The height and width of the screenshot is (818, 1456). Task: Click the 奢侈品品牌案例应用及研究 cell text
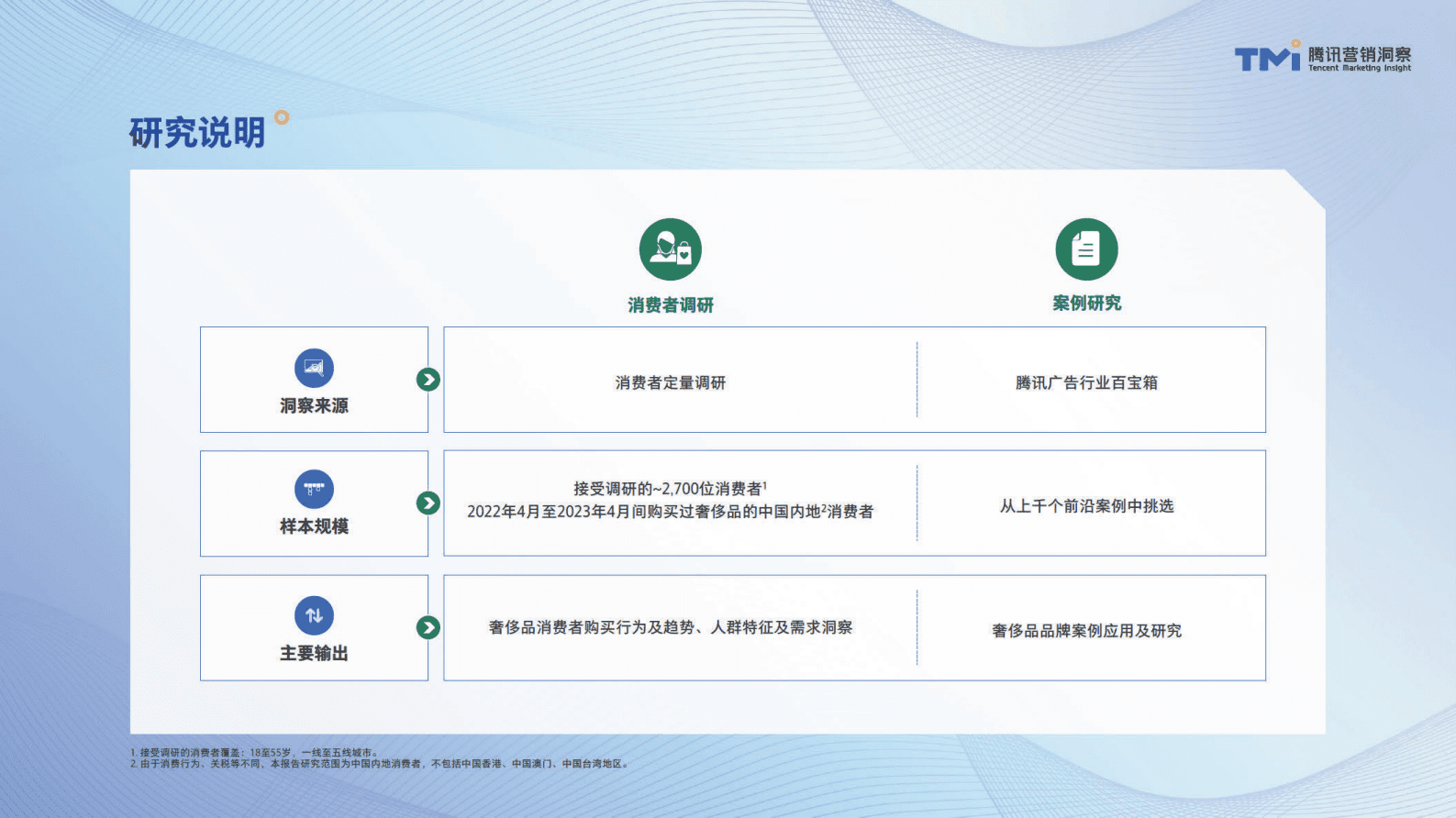coord(1087,631)
